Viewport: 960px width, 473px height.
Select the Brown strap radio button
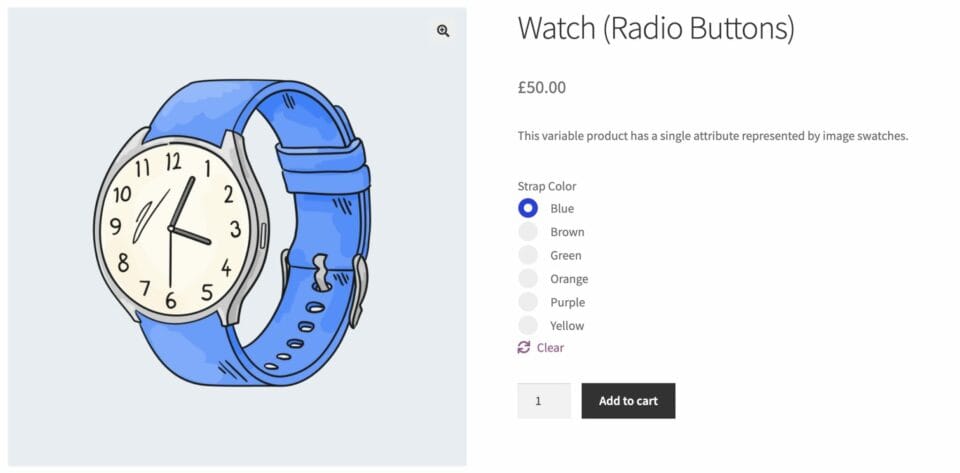click(528, 232)
